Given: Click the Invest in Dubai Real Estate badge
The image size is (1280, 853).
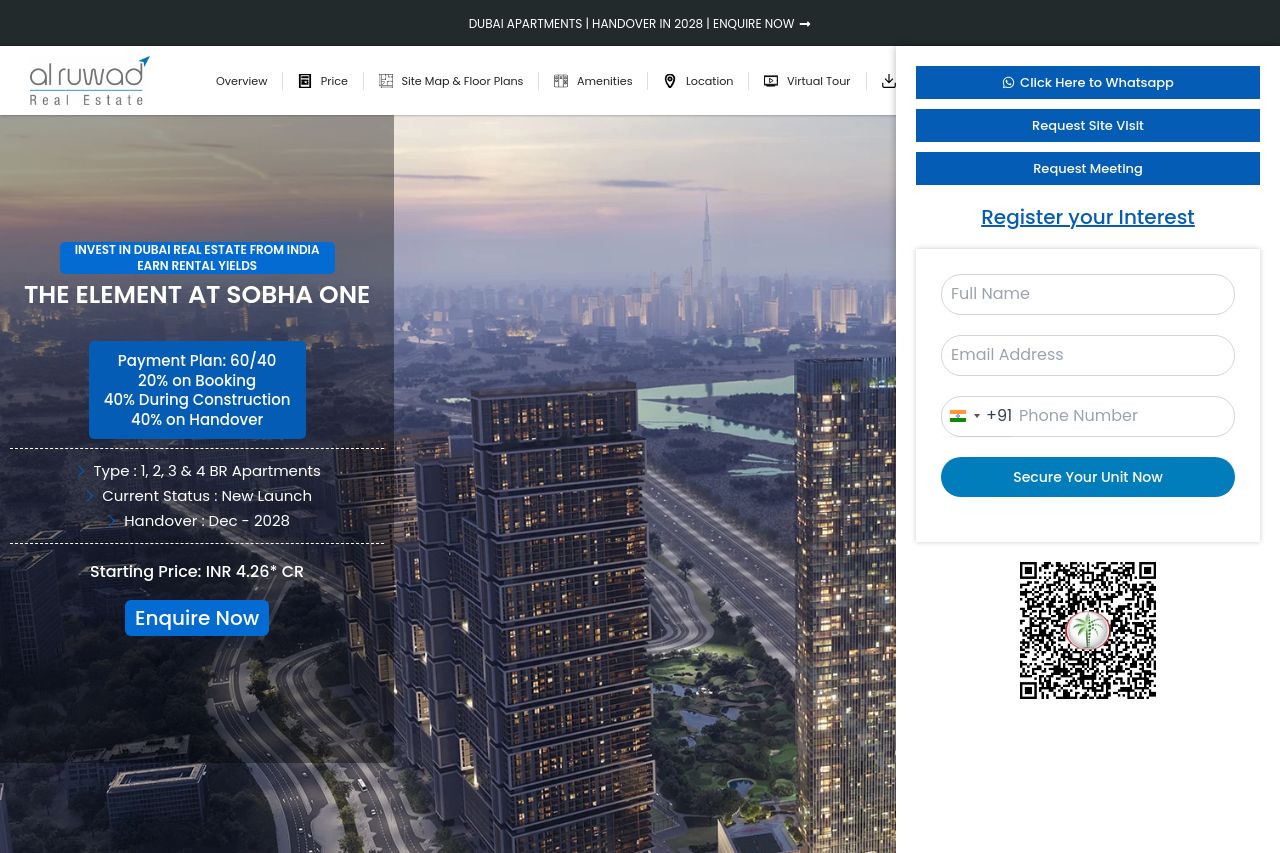Looking at the screenshot, I should coord(197,258).
